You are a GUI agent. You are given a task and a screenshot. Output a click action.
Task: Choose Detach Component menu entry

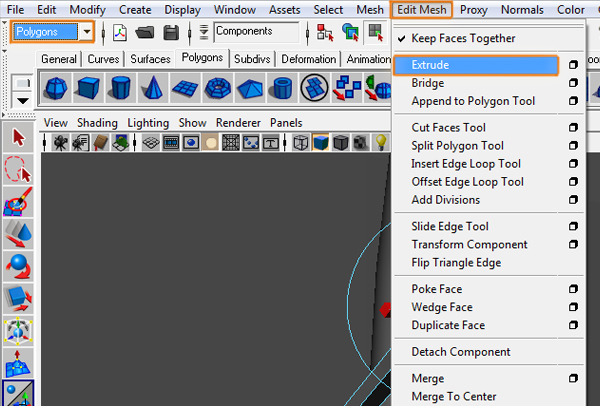pos(461,352)
